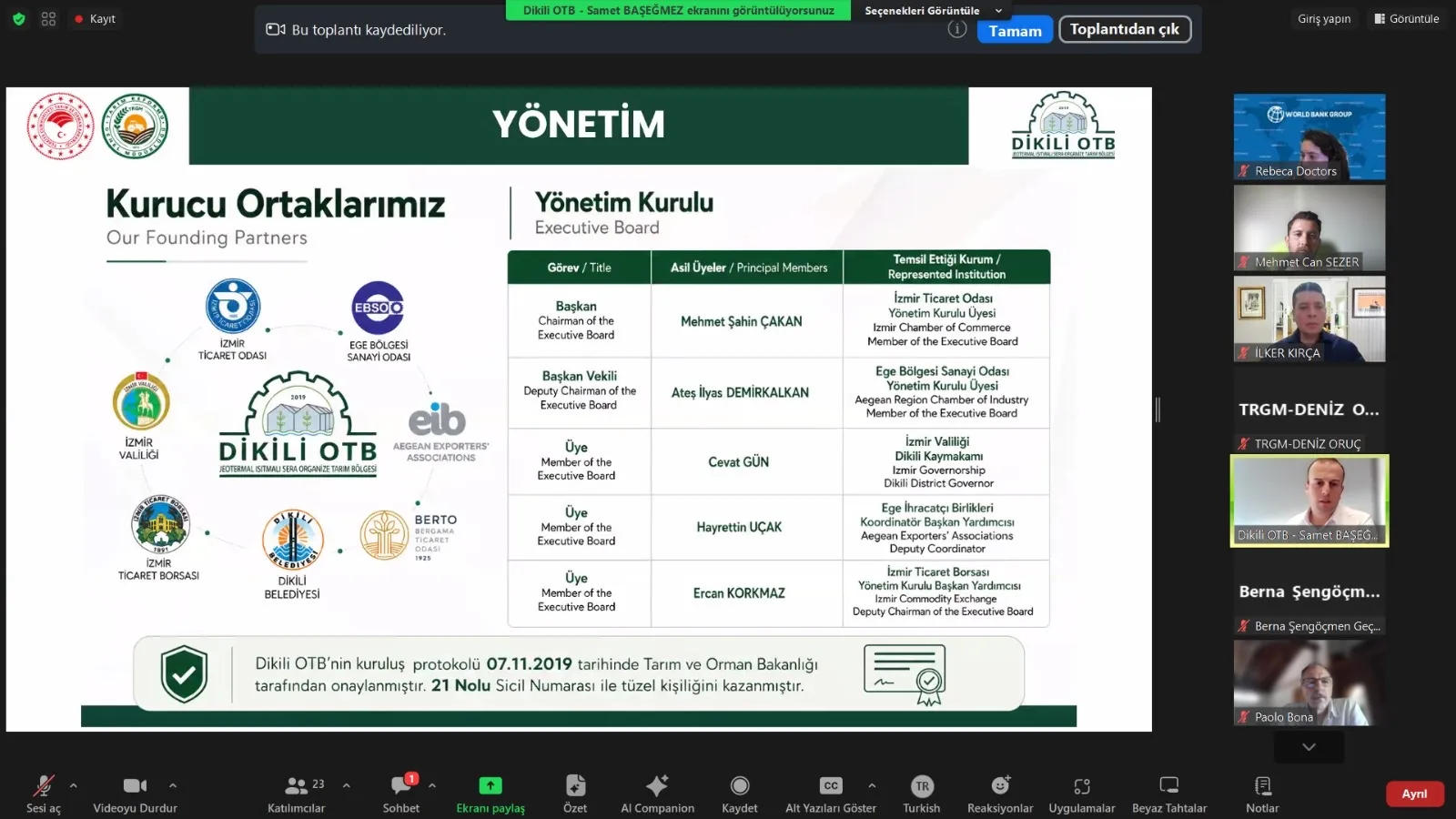This screenshot has height=819, width=1456.
Task: Open Reaksiyonlar reactions menu
Action: pyautogui.click(x=1000, y=794)
